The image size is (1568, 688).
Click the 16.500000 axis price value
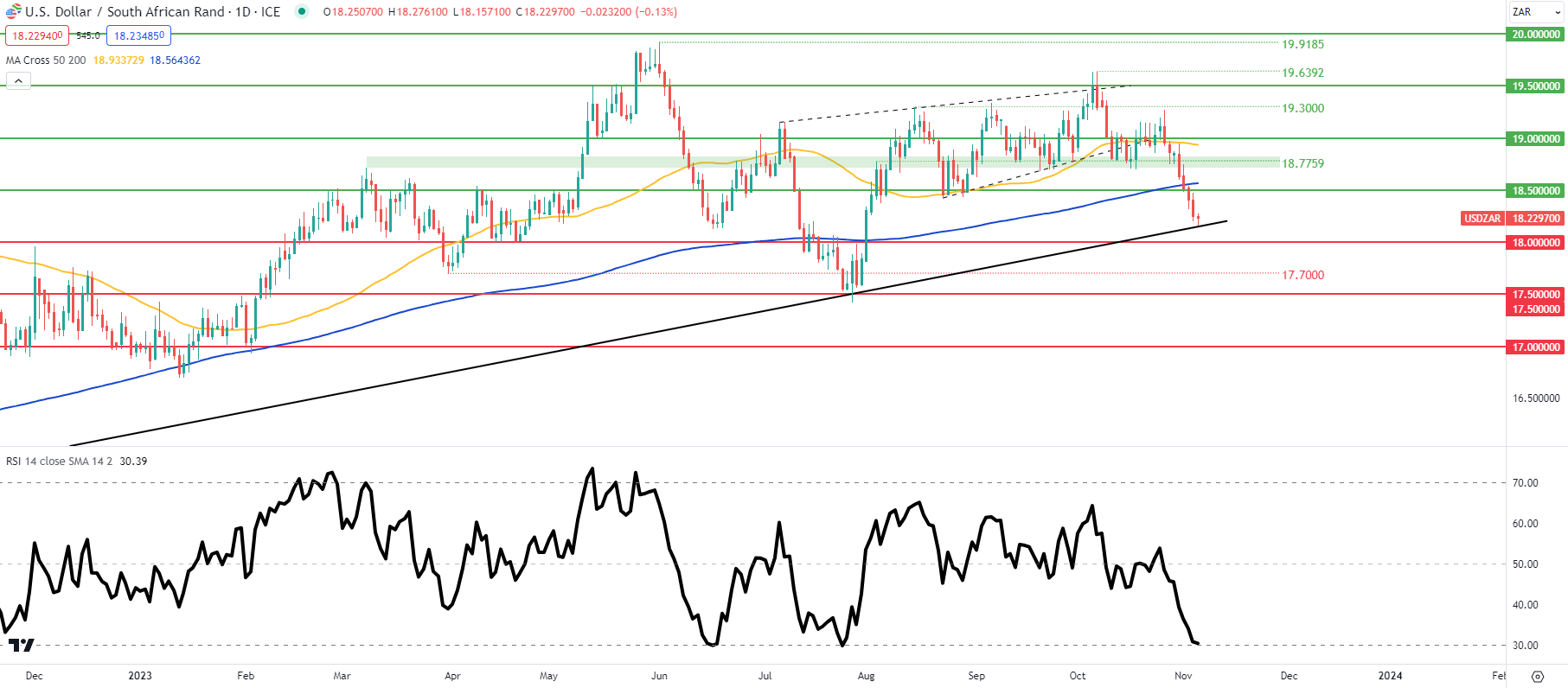point(1536,398)
